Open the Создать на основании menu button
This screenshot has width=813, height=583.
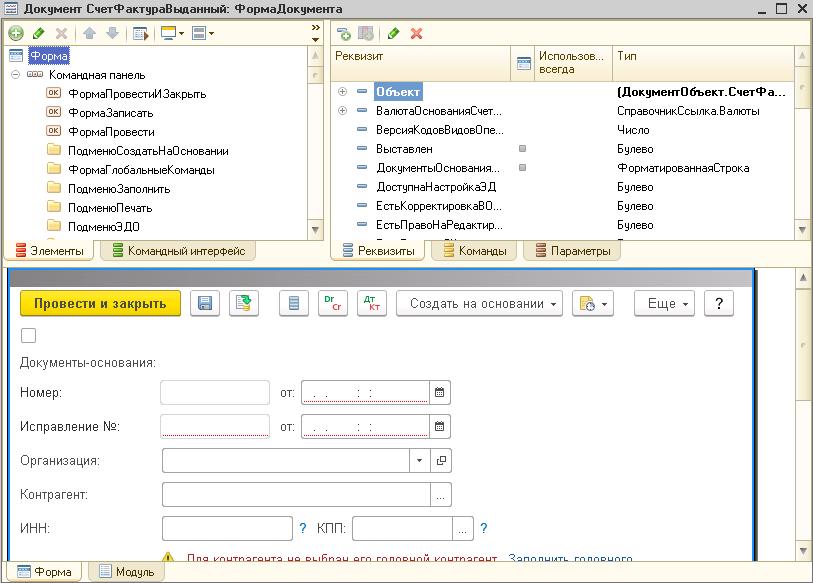coord(479,304)
